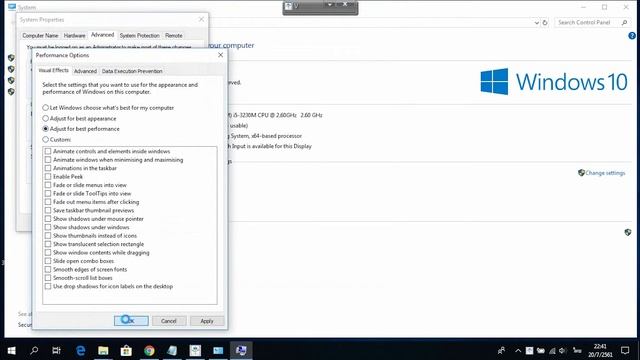Click Cancel in Performance Options
640x360 pixels.
[169, 321]
